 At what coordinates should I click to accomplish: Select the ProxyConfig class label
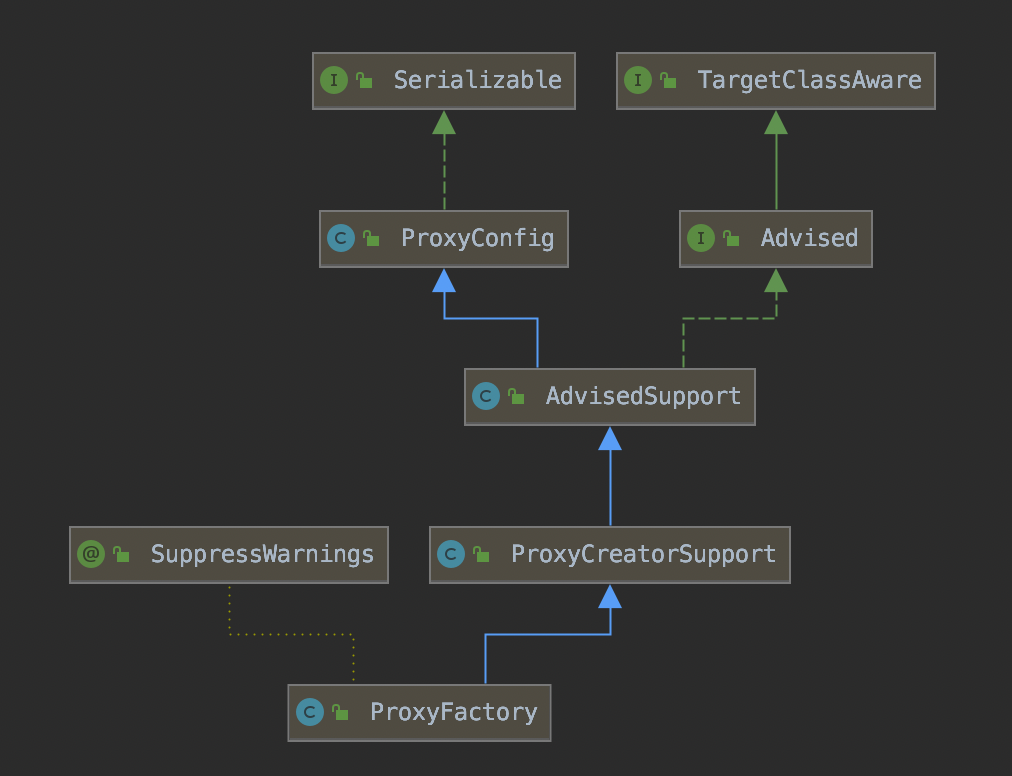pos(477,239)
